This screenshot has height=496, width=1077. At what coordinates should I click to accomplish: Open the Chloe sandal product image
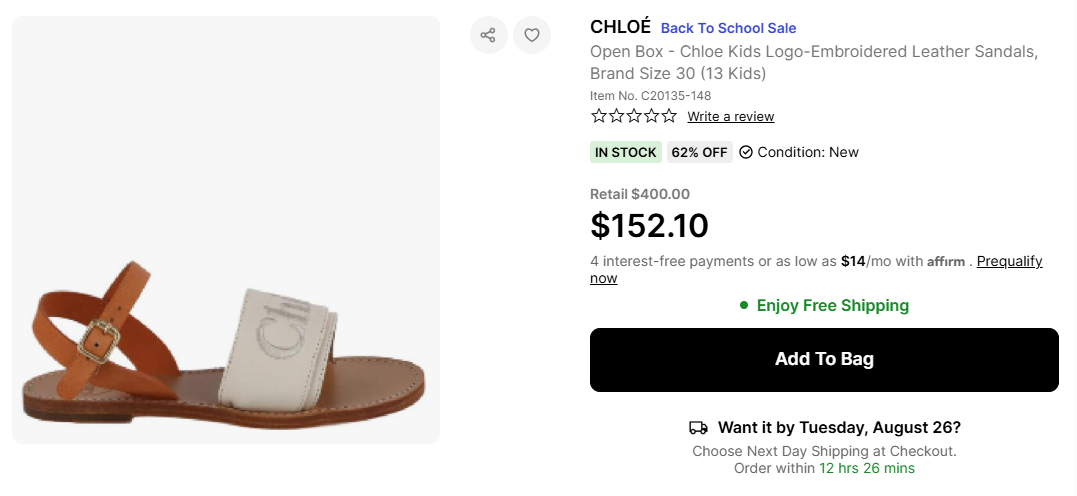[226, 230]
